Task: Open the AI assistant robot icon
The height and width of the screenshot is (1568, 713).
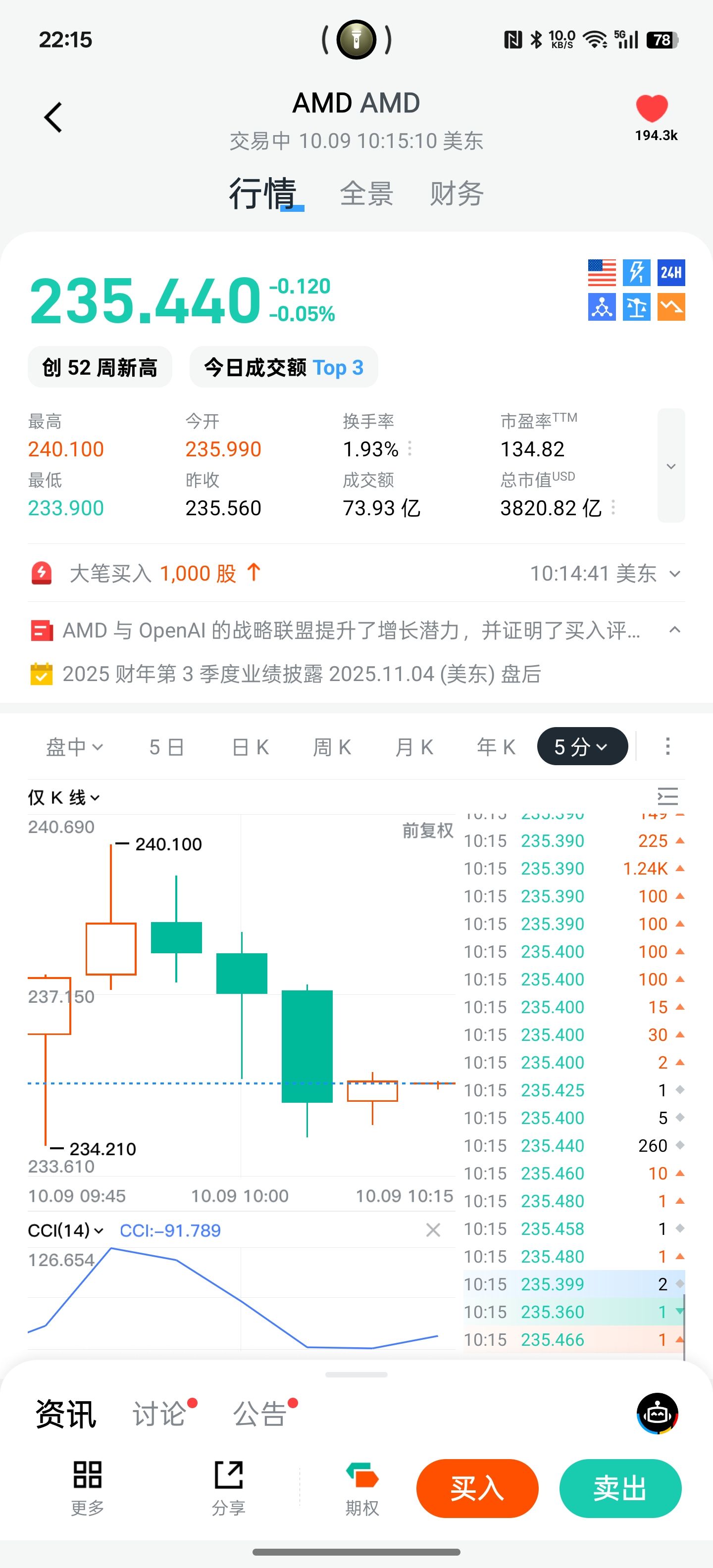Action: [x=657, y=1414]
